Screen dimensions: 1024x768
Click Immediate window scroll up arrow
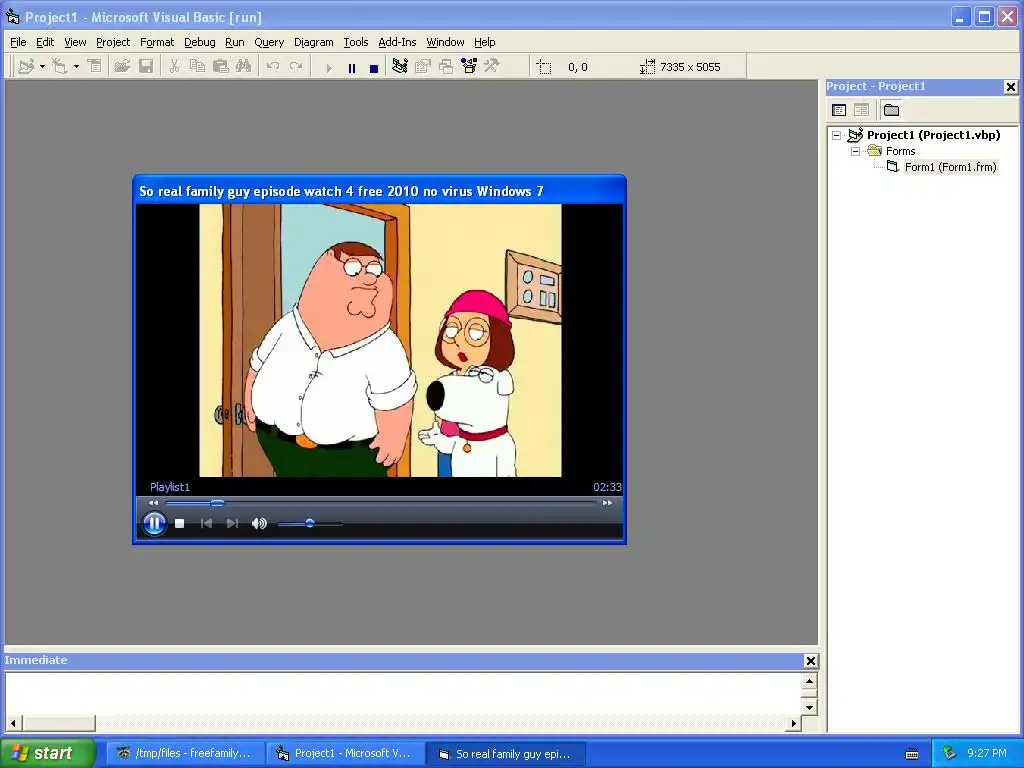tap(809, 681)
